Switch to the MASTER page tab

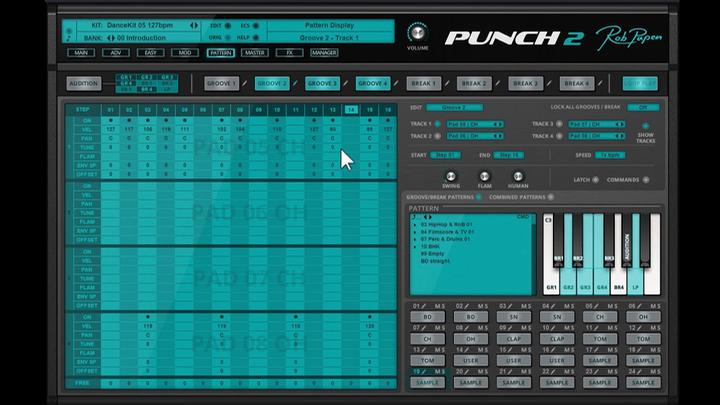[x=254, y=53]
